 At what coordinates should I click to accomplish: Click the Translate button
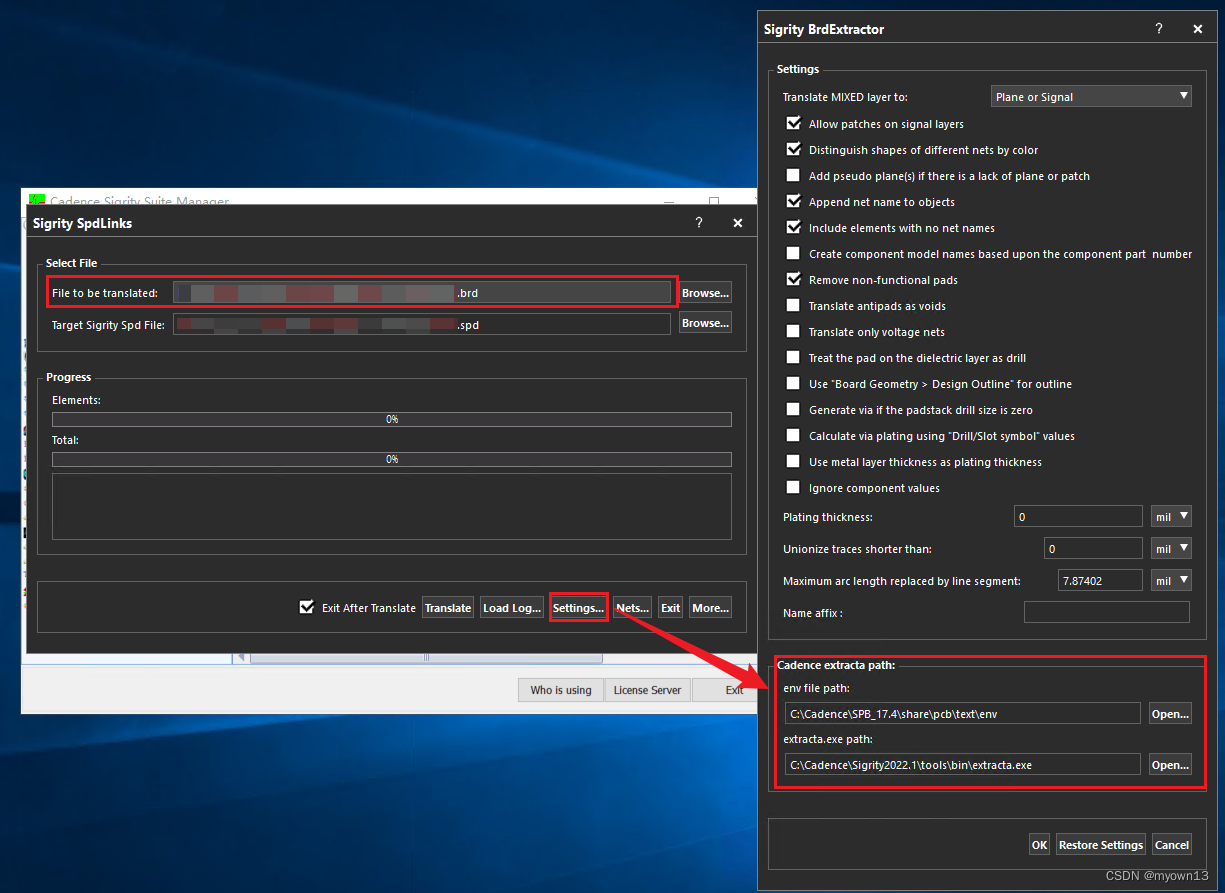point(448,607)
